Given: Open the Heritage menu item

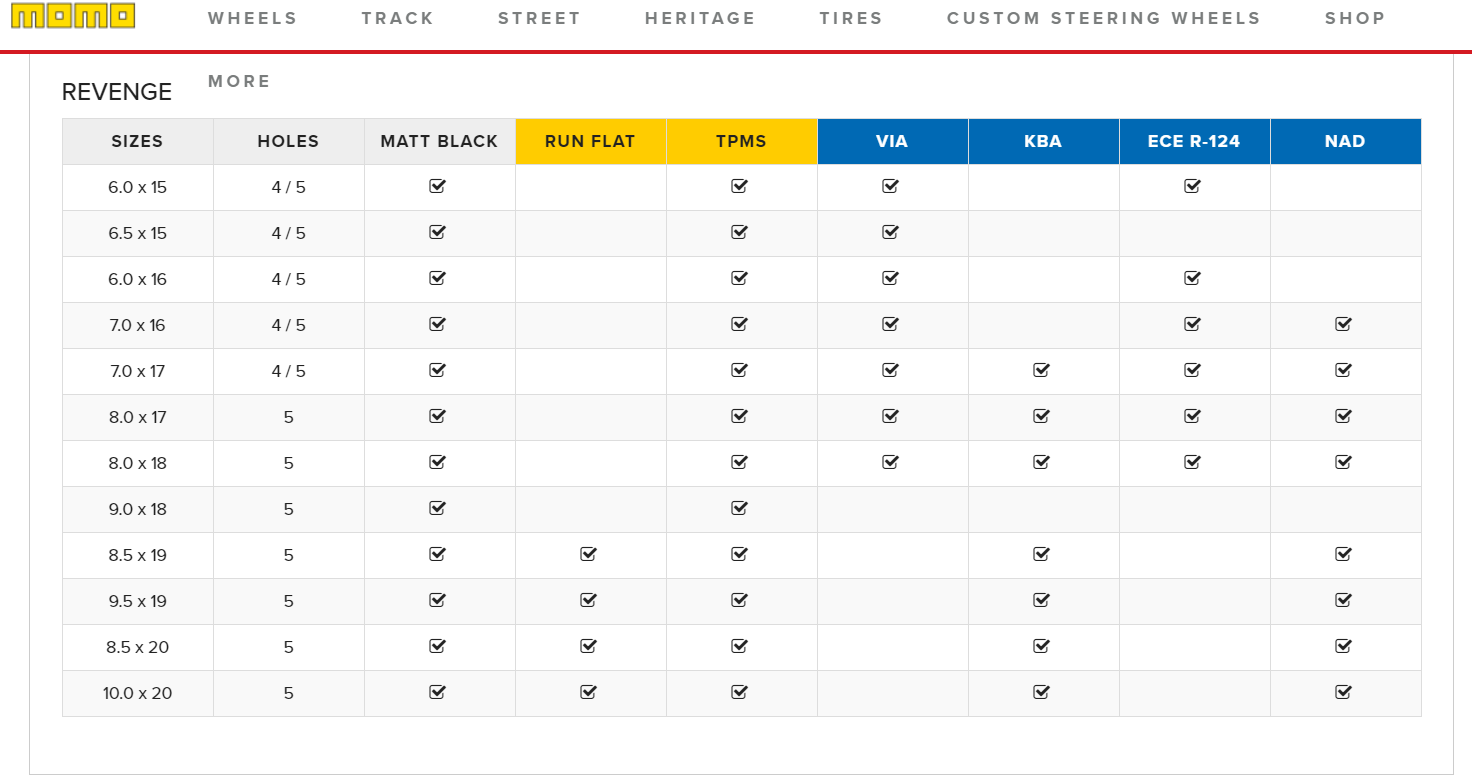Looking at the screenshot, I should tap(700, 18).
